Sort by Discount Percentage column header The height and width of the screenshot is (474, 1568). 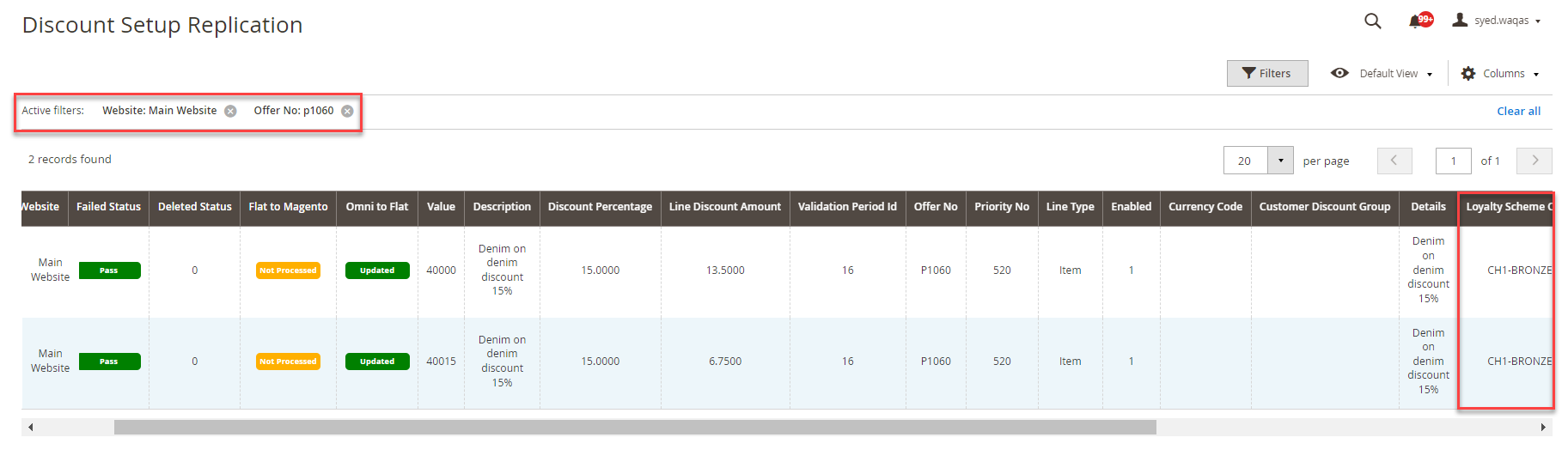click(x=600, y=207)
